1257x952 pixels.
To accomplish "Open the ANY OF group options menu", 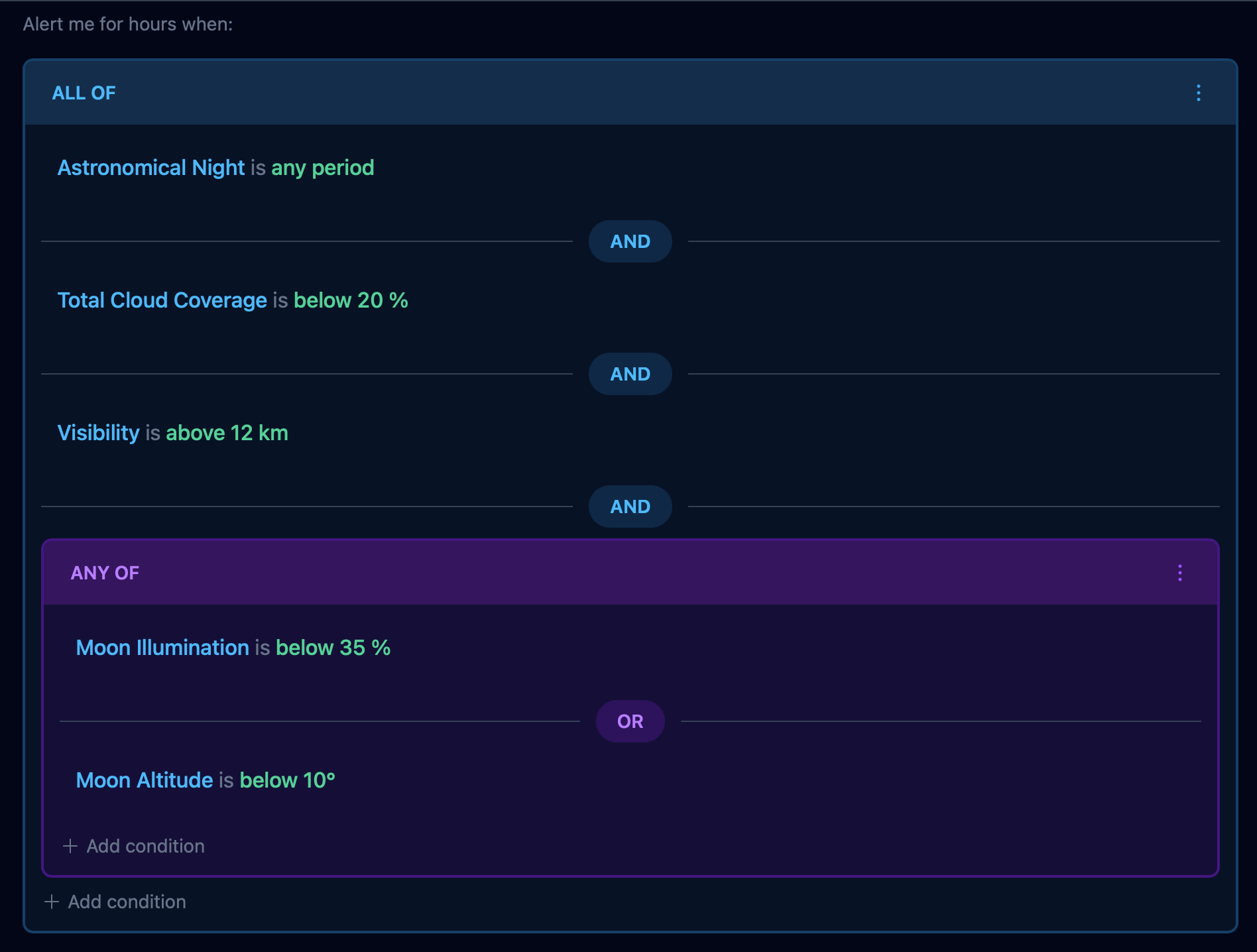I will coord(1180,573).
